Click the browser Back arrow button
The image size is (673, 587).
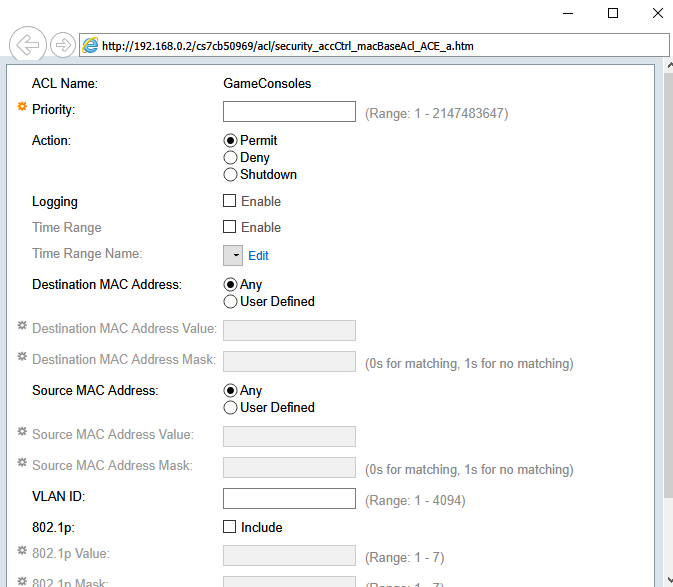pos(28,45)
